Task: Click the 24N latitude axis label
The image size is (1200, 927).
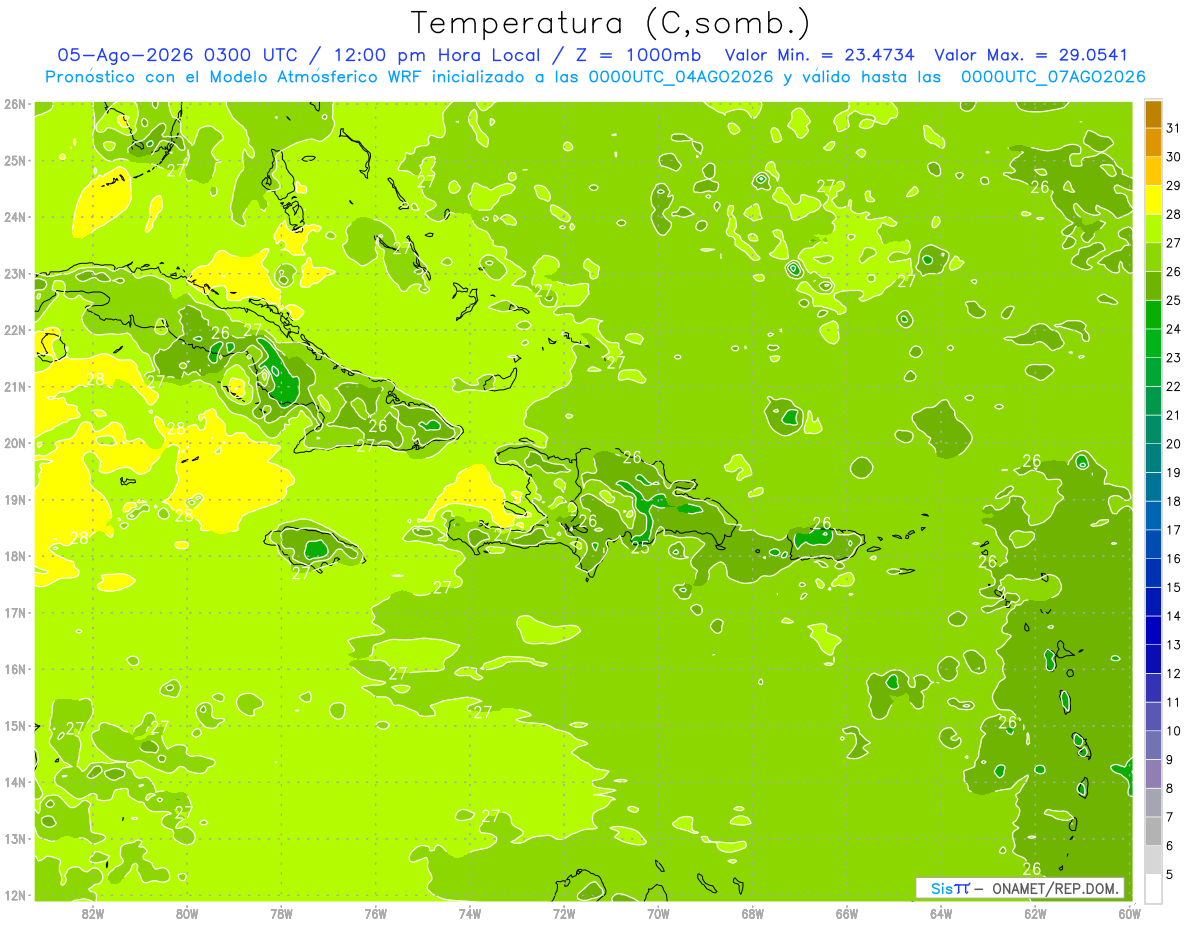Action: click(14, 217)
